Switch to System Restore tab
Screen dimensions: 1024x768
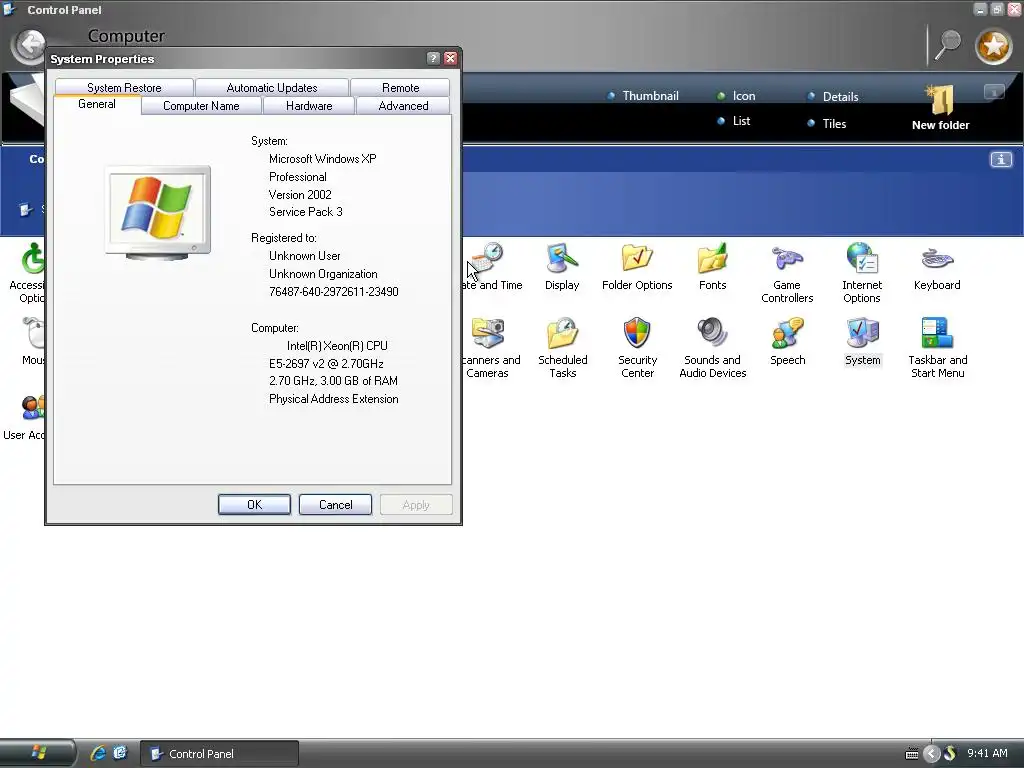click(x=124, y=88)
